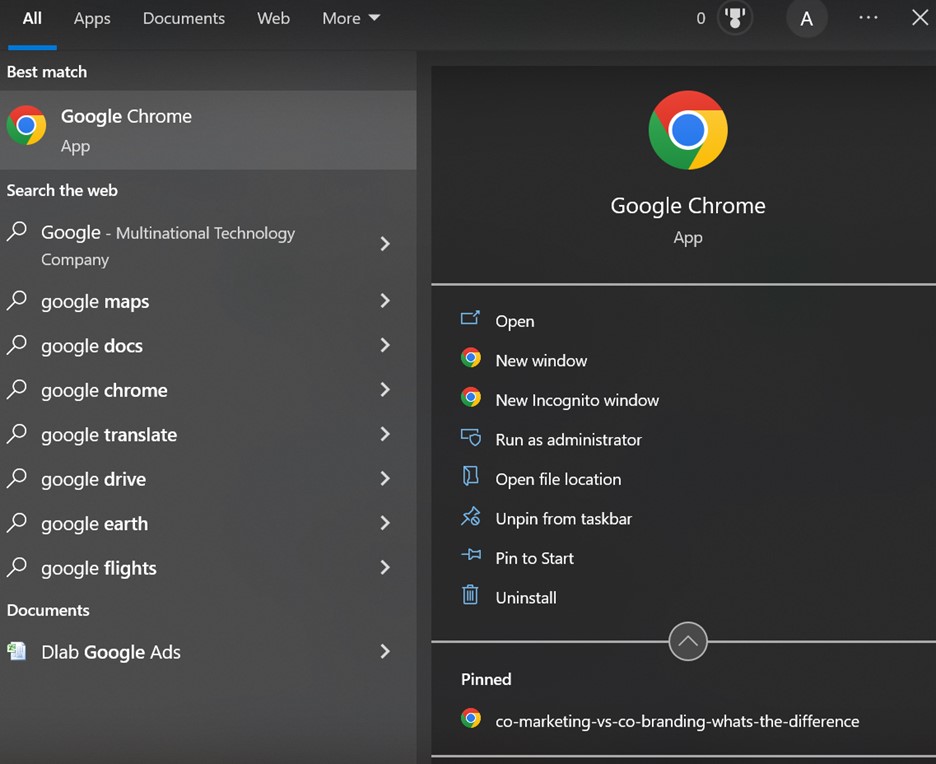Expand the More filter dropdown
The width and height of the screenshot is (936, 764).
[351, 18]
